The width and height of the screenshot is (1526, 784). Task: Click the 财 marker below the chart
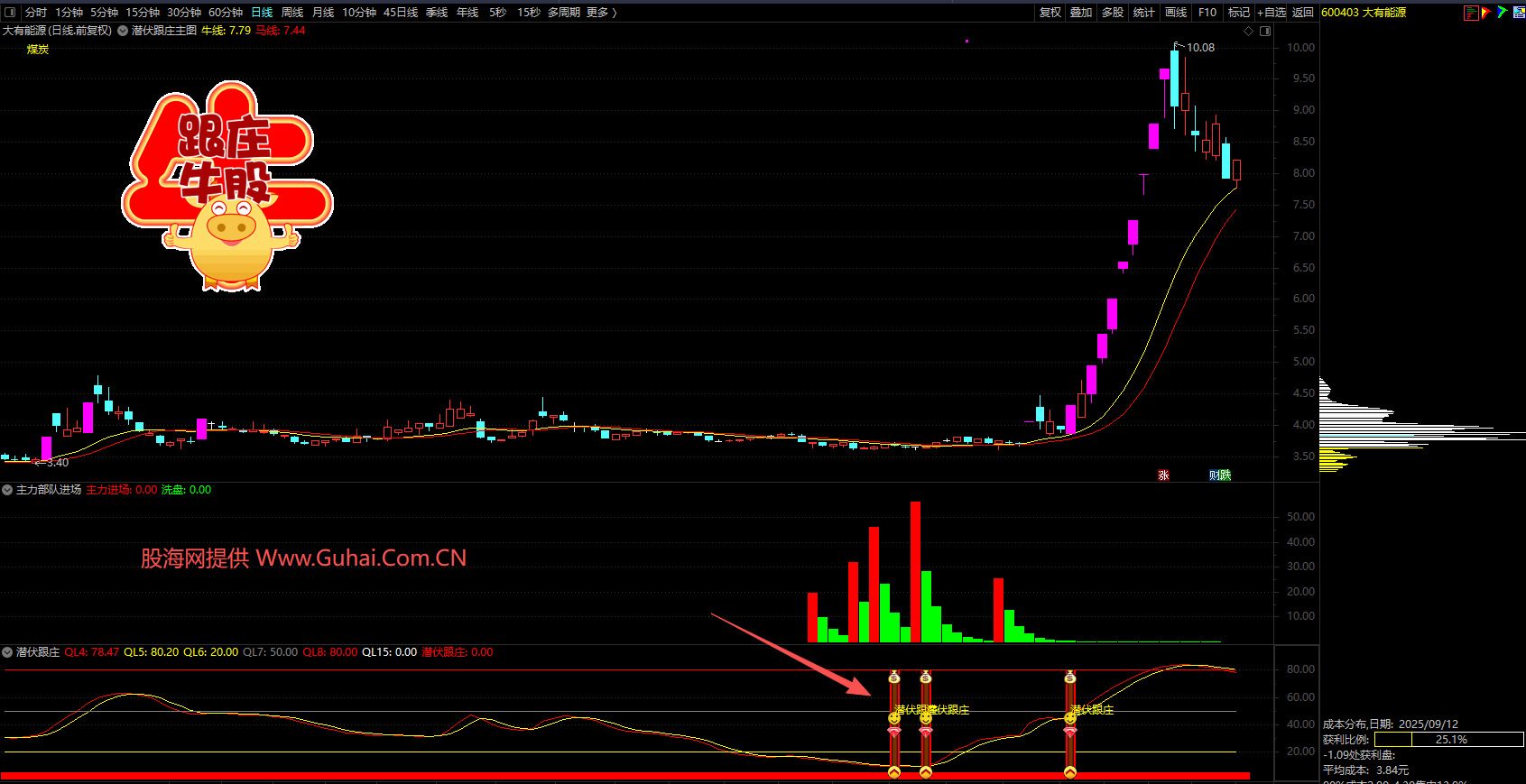tap(1215, 475)
